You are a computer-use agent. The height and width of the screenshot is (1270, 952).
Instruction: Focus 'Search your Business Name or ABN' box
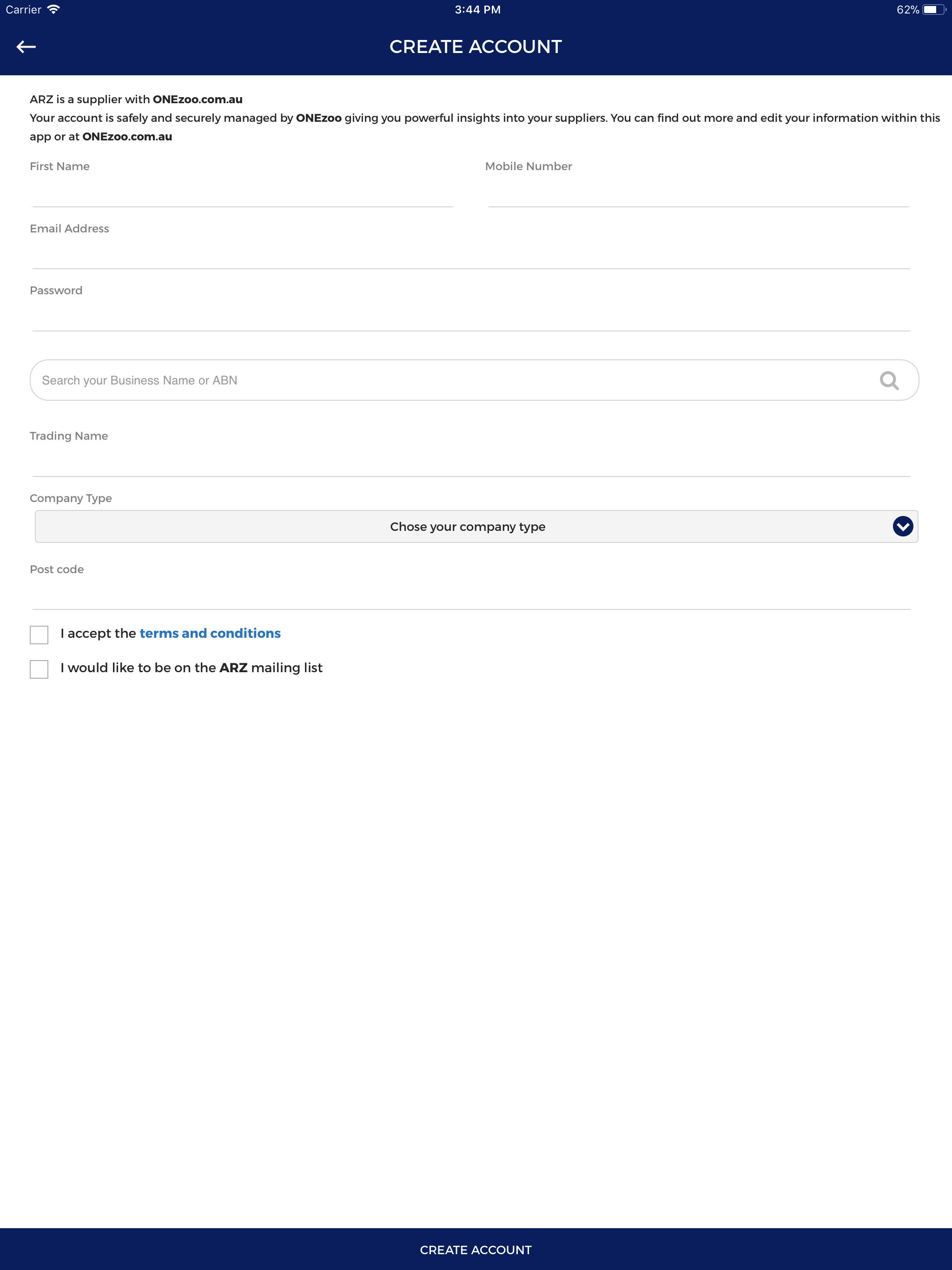[x=474, y=380]
